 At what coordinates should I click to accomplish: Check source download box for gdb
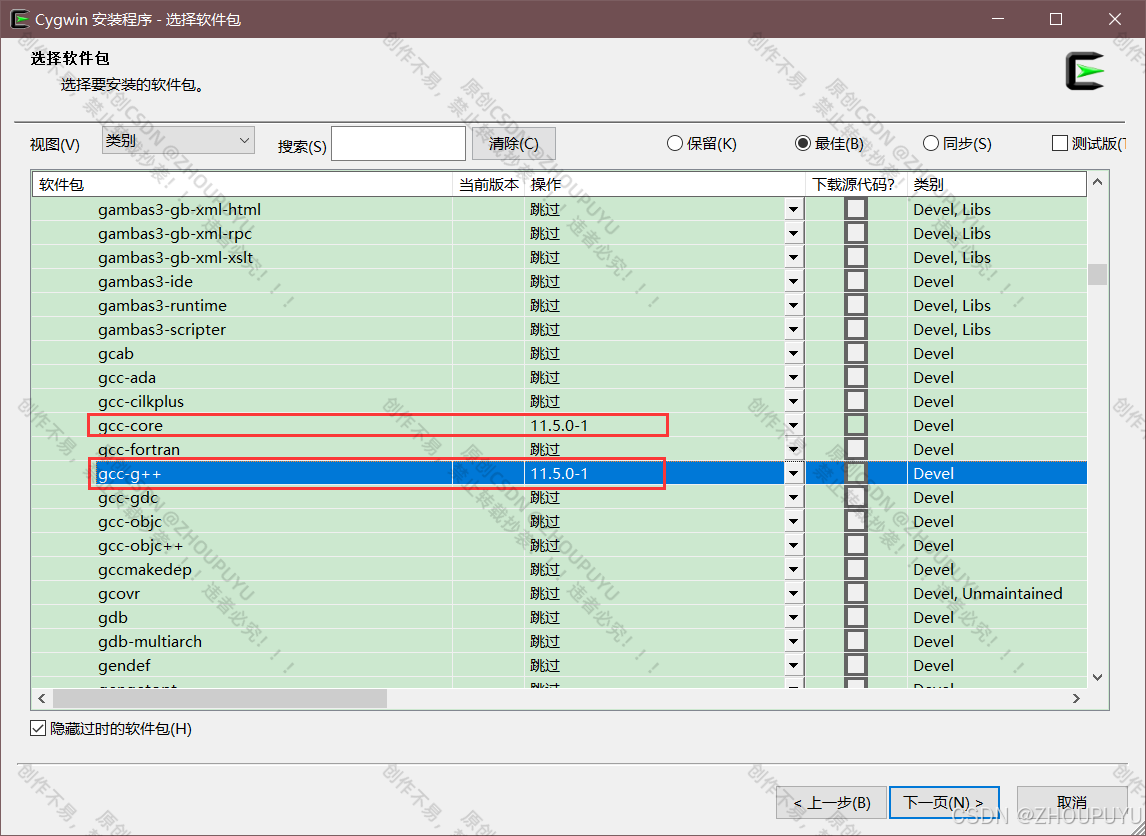coord(856,618)
